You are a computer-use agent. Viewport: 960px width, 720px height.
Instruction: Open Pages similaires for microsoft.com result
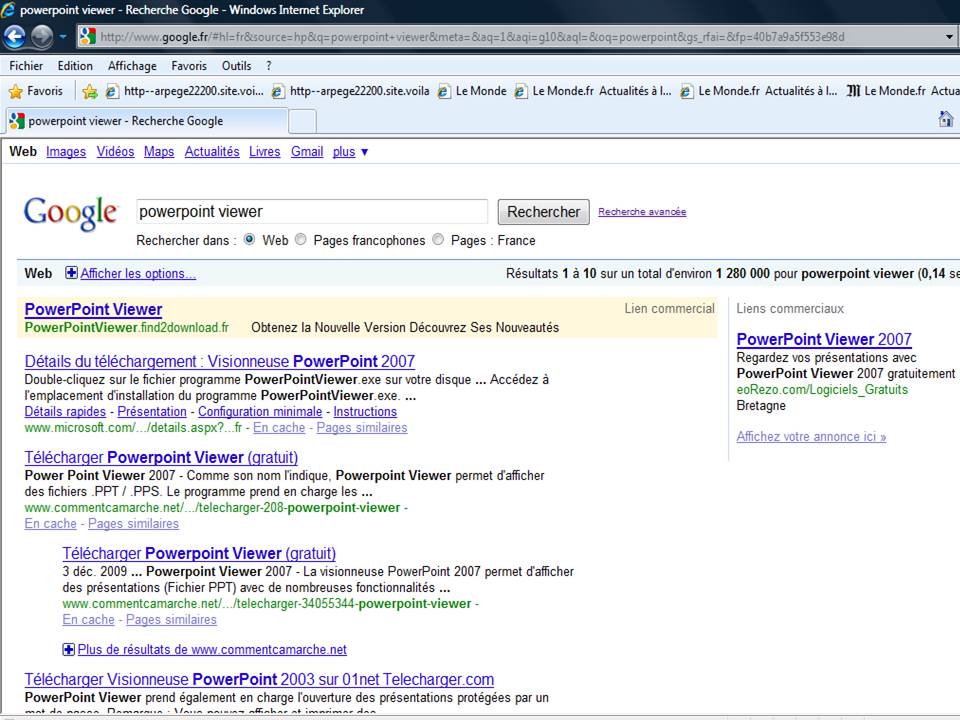tap(362, 427)
